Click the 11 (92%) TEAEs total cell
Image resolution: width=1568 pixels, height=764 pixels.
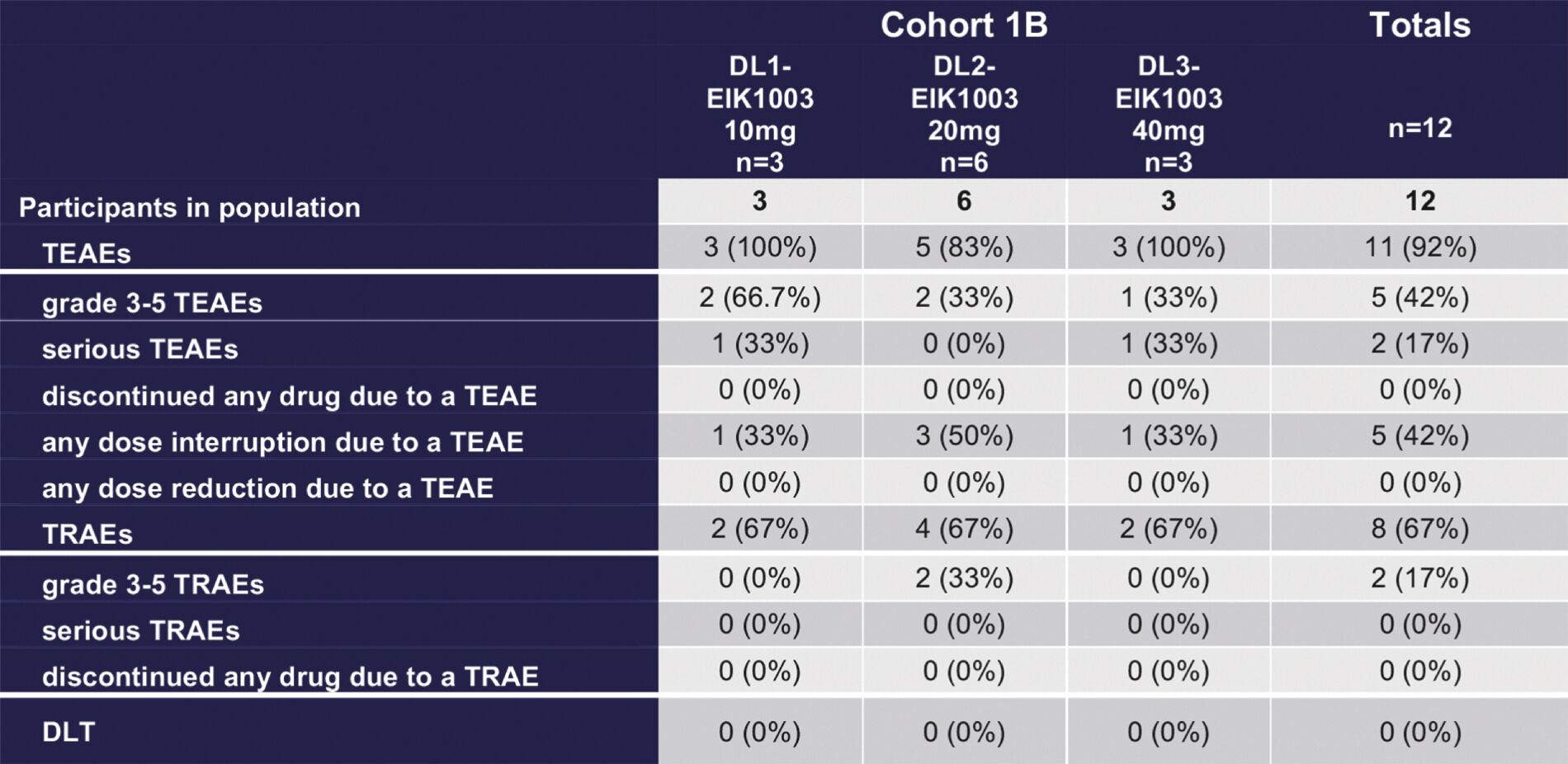pos(1419,247)
